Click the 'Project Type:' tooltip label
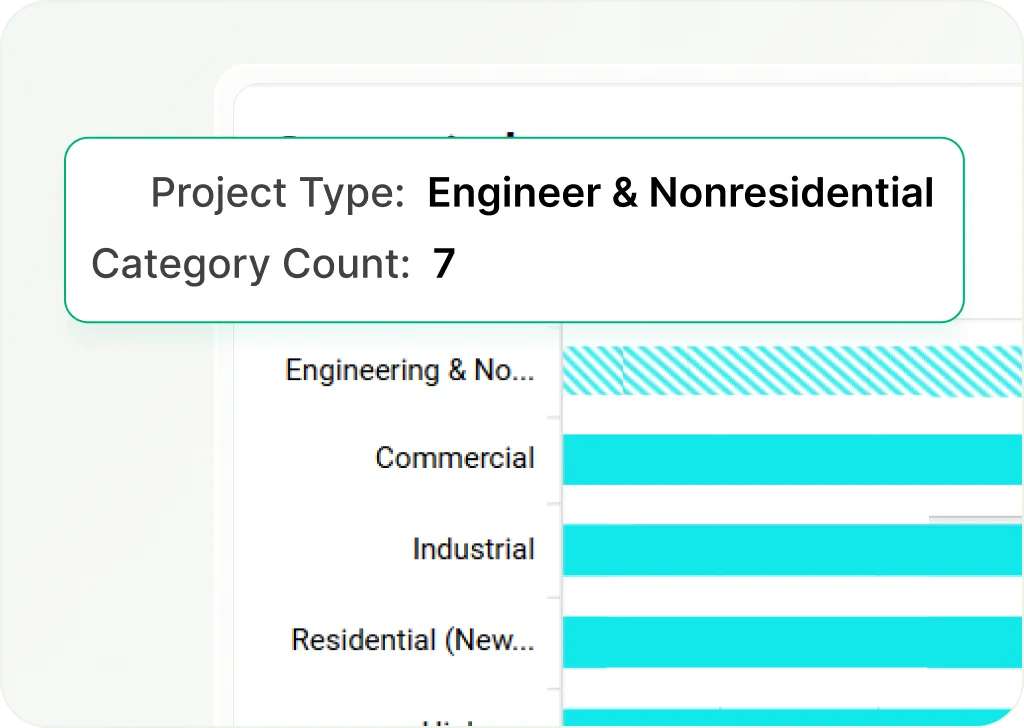Screen dimensions: 1024x728 pyautogui.click(x=277, y=193)
